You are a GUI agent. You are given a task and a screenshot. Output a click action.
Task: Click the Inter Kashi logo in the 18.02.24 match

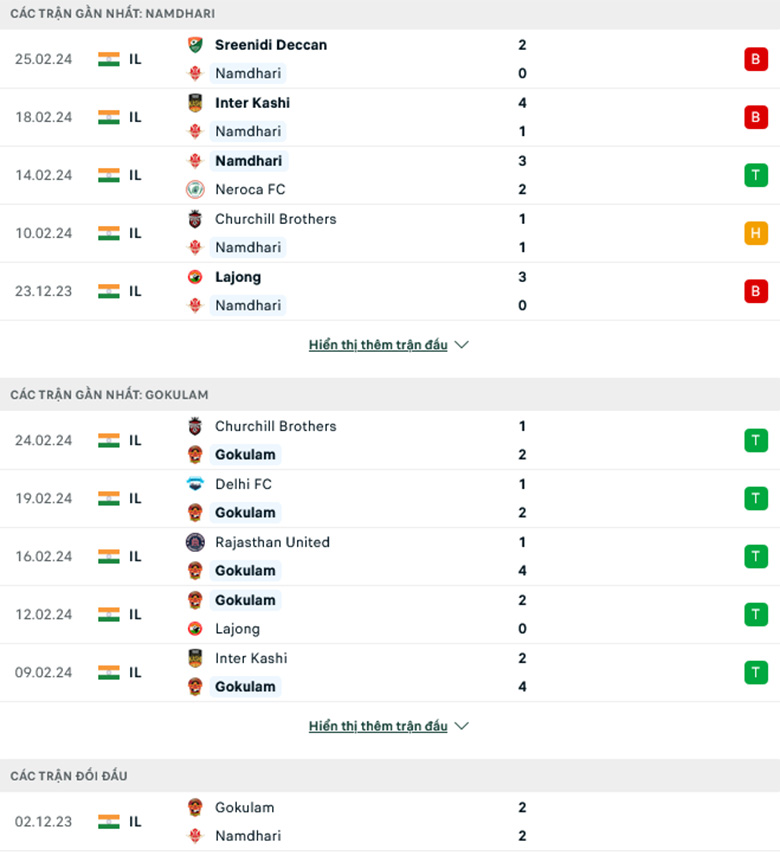[x=195, y=103]
